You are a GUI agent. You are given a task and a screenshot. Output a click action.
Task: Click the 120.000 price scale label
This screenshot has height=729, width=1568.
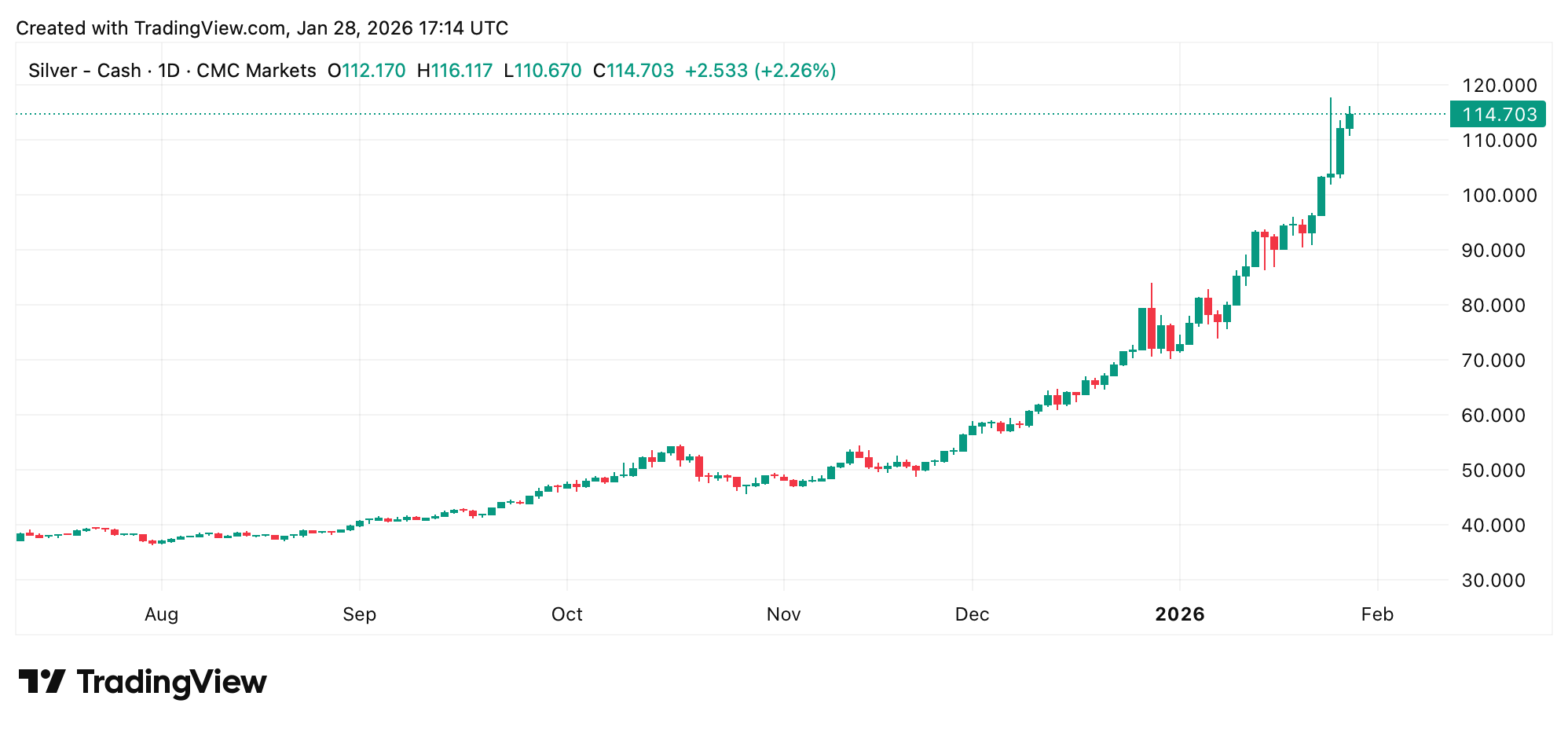1499,85
